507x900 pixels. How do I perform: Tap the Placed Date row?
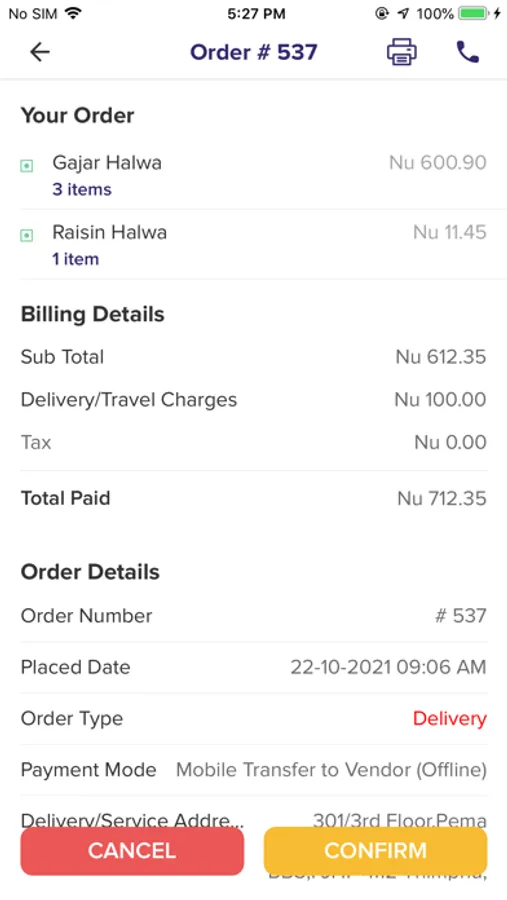pyautogui.click(x=253, y=667)
